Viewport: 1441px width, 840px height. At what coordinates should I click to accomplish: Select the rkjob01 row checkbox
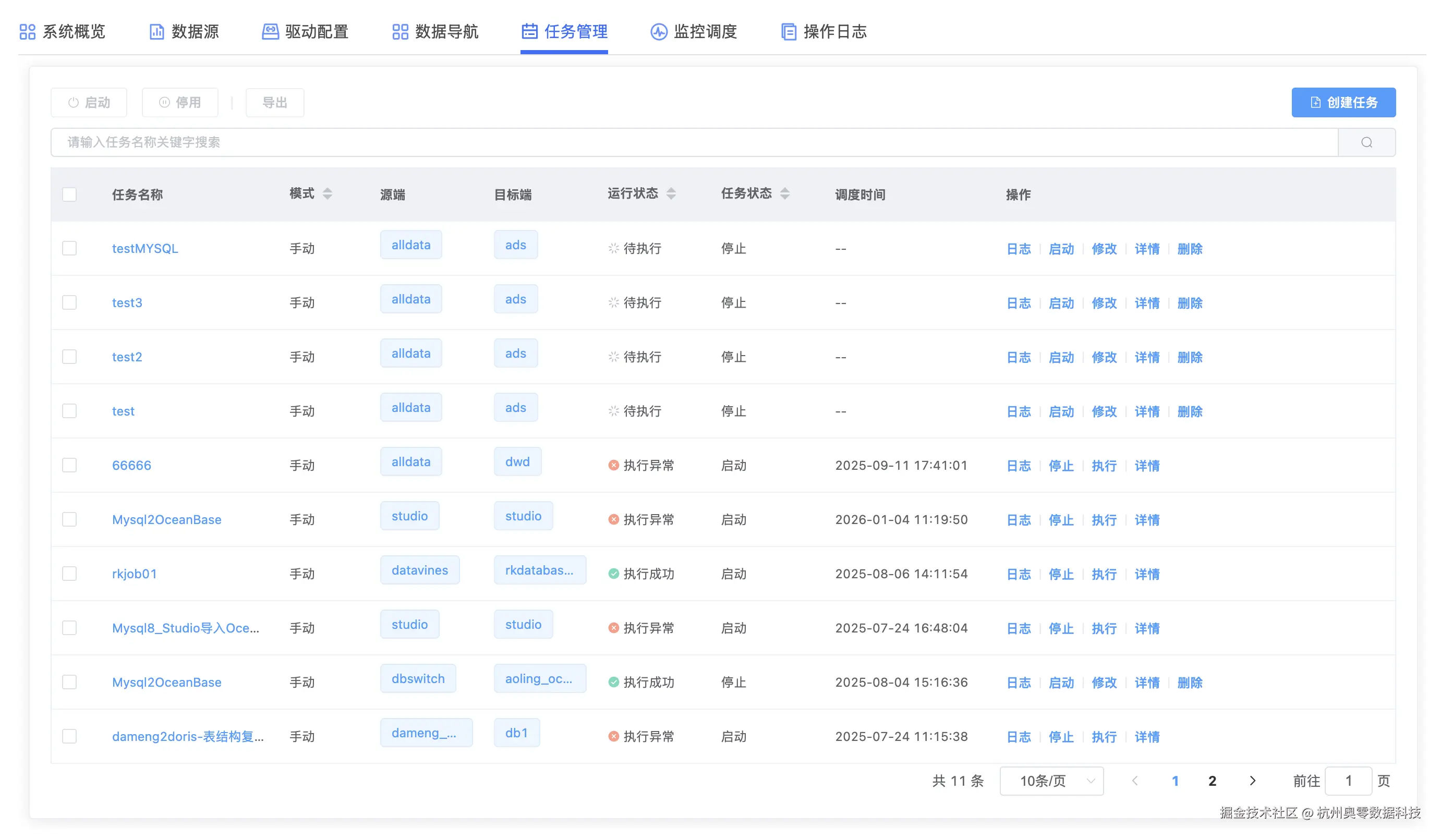pyautogui.click(x=69, y=574)
